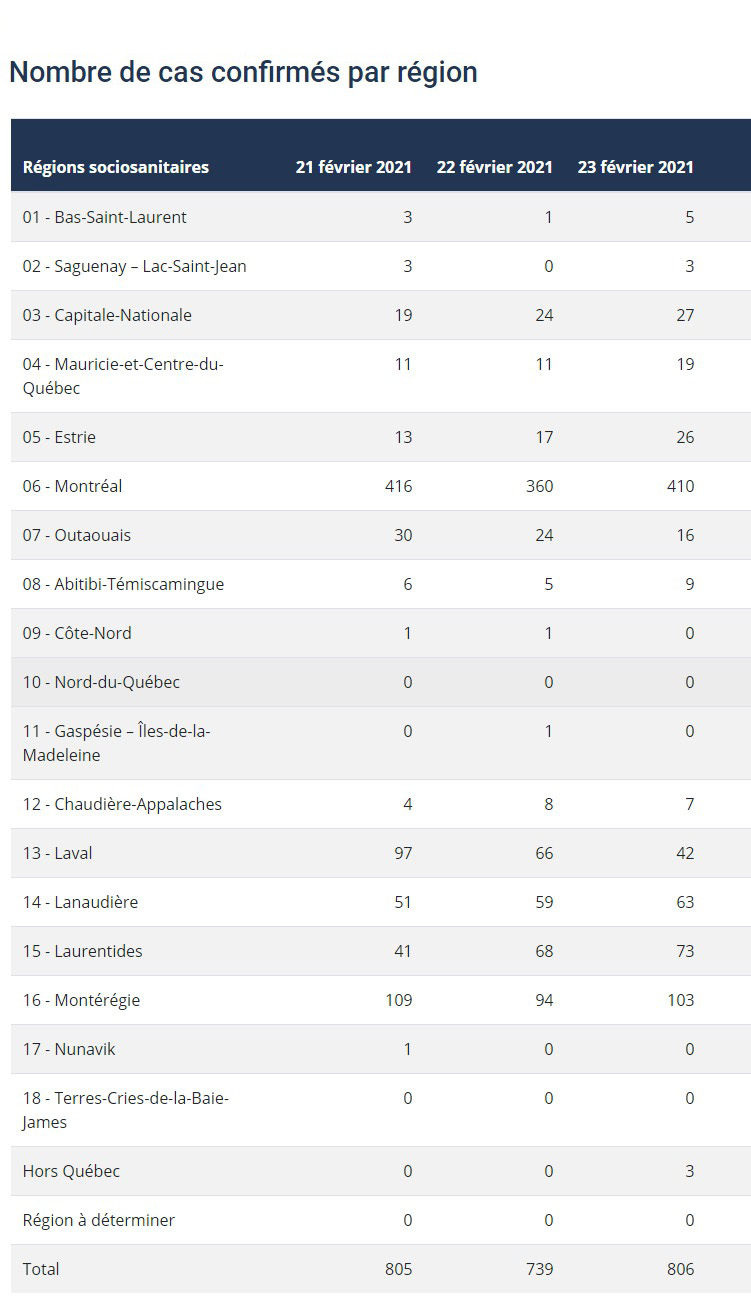Screen dimensions: 751x1308
Task: Click the Total row label
Action: click(x=41, y=1269)
